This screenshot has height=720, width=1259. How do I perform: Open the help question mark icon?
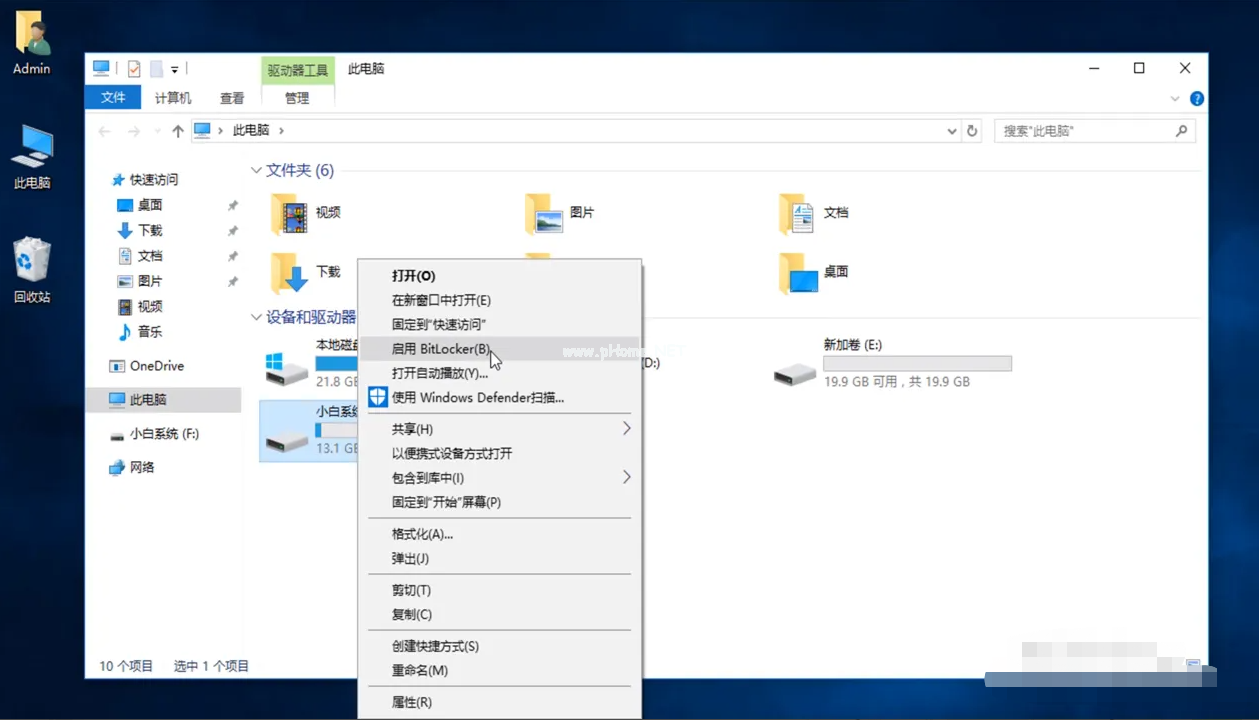(x=1197, y=98)
